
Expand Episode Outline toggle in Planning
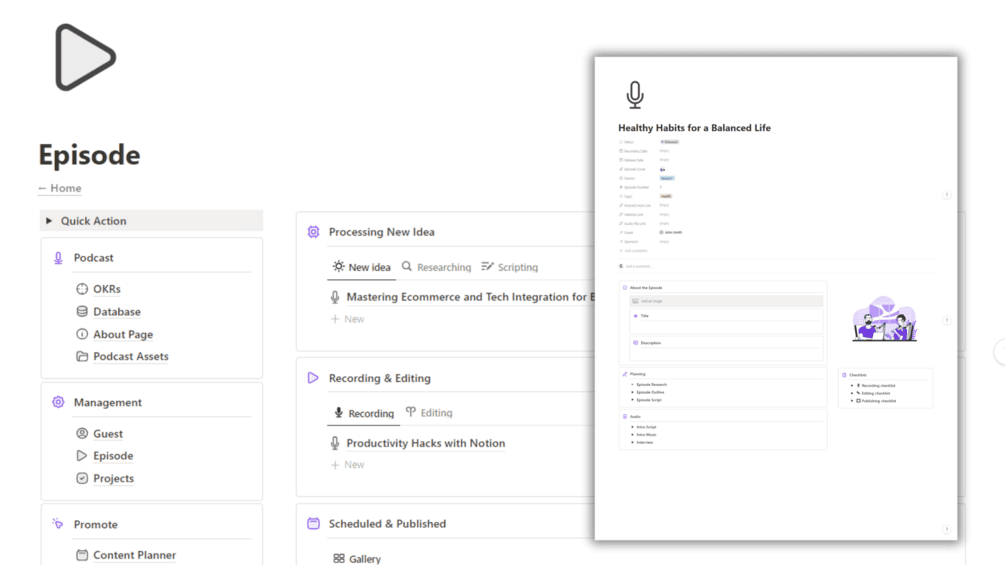(x=633, y=392)
